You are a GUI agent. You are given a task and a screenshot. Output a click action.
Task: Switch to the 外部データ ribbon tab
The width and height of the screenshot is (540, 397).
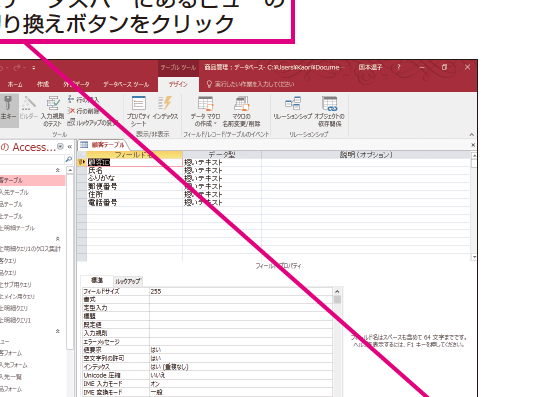pos(76,84)
